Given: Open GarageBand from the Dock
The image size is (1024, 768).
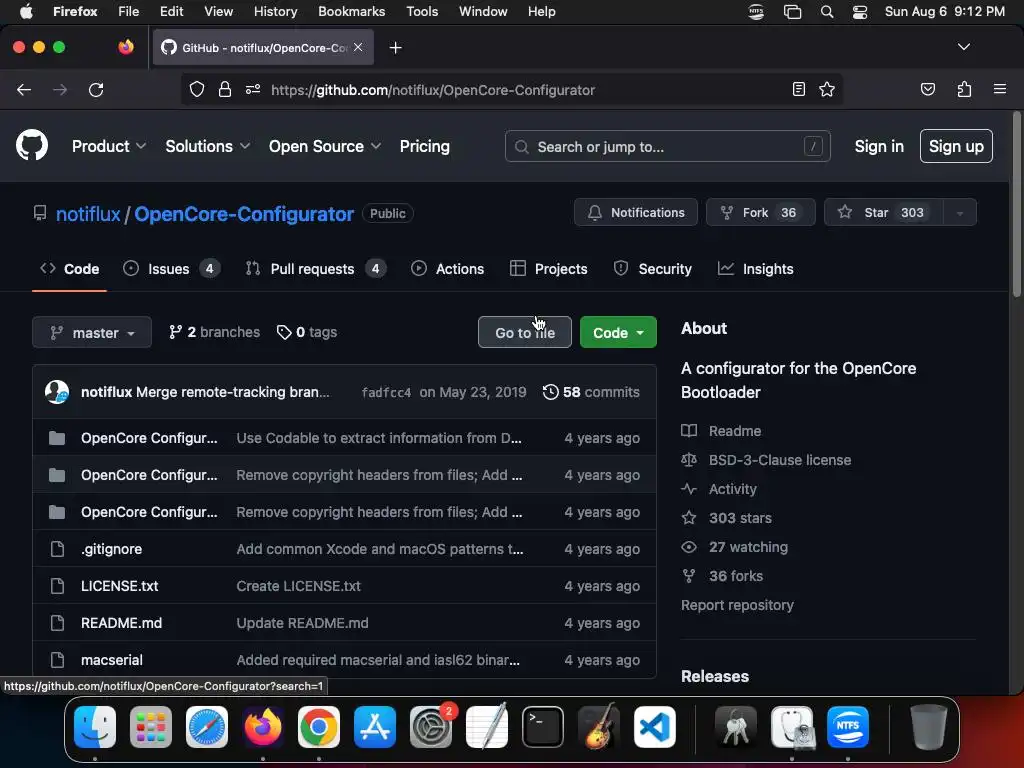Looking at the screenshot, I should click(599, 727).
